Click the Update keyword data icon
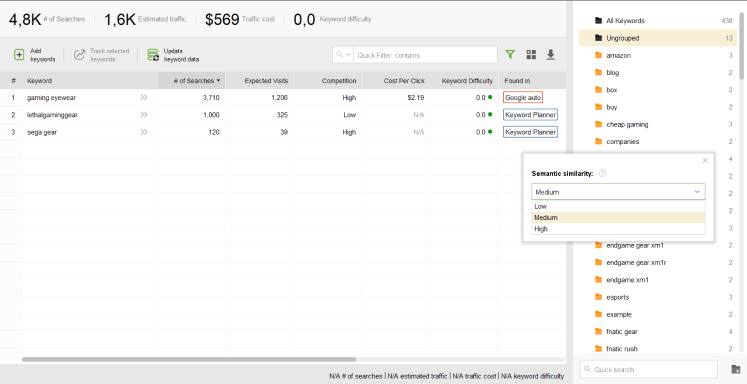Viewport: 747px width, 384px height. (x=153, y=55)
